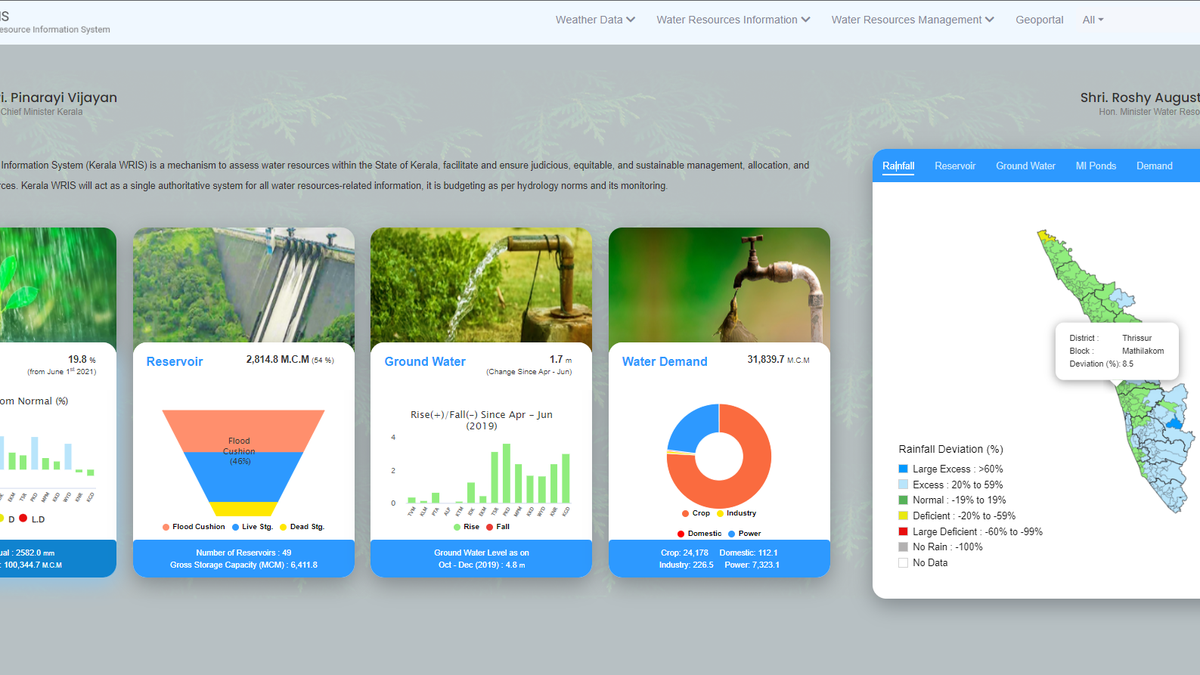Switch to the Reservoir map tab
The height and width of the screenshot is (675, 1200).
954,166
